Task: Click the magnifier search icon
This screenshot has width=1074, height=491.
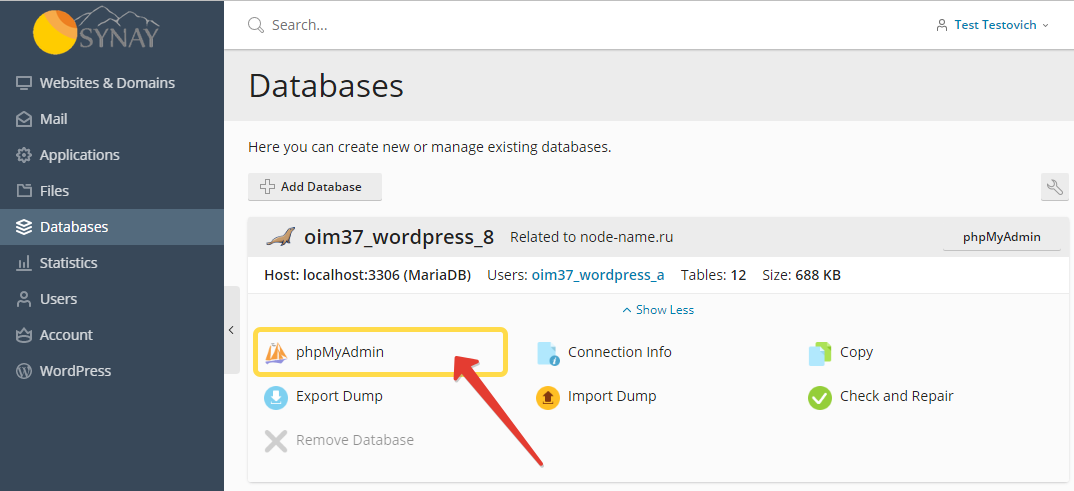Action: (255, 25)
